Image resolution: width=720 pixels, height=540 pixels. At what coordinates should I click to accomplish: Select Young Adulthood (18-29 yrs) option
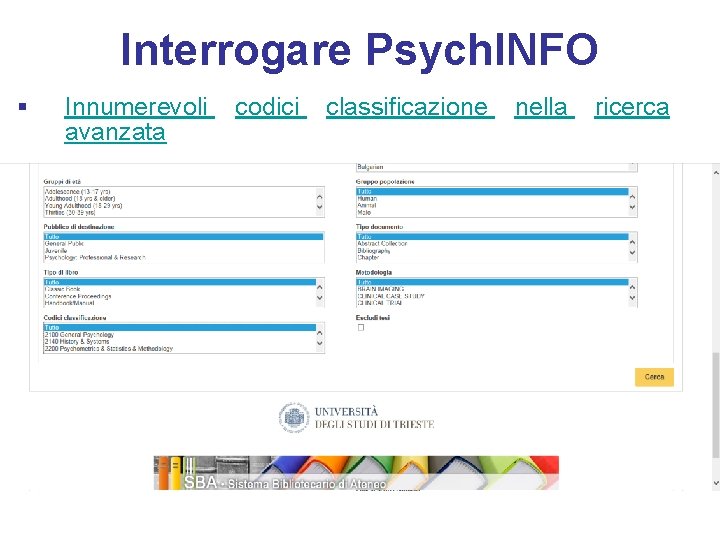click(180, 206)
